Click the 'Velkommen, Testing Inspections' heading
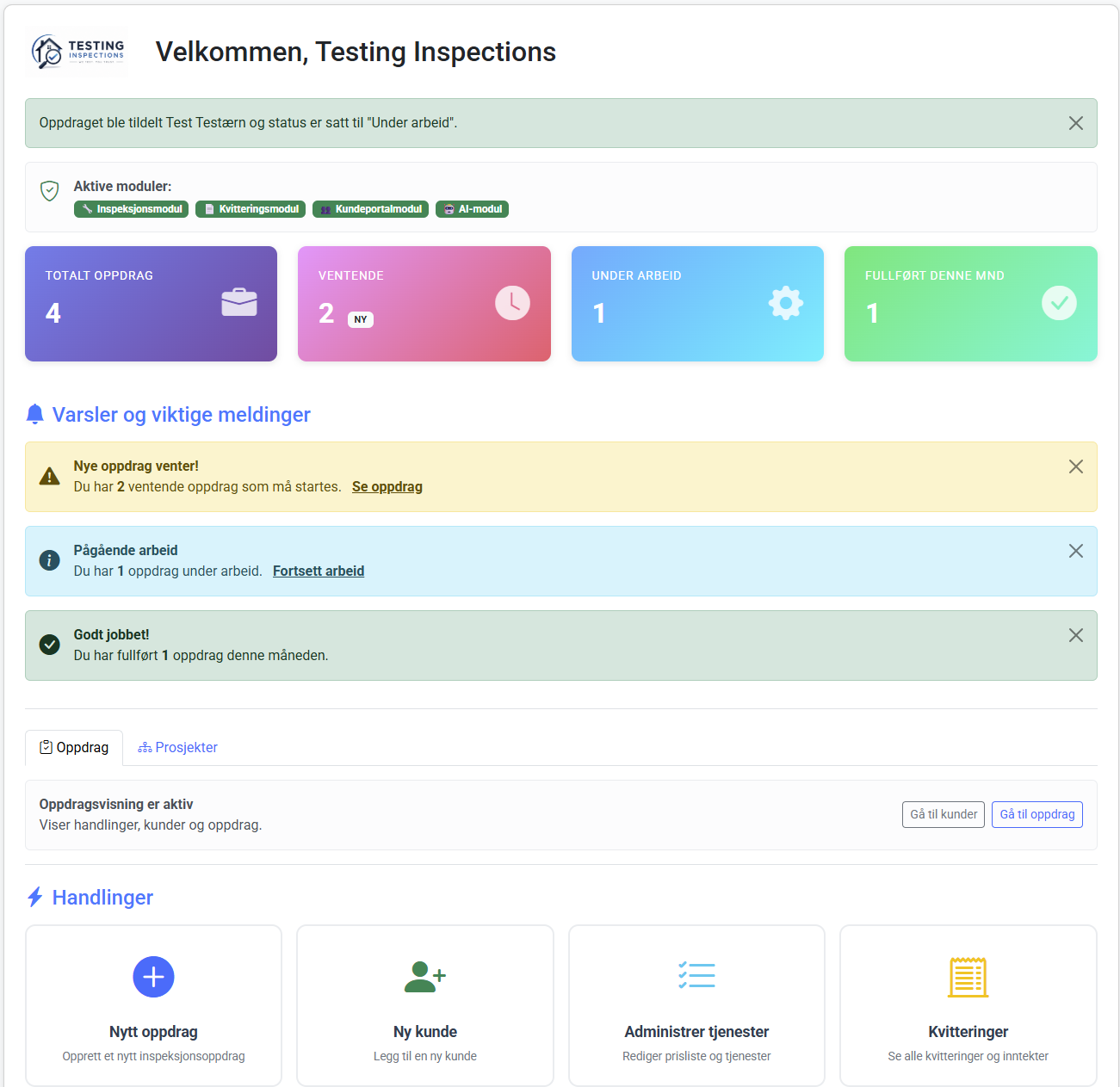 (356, 52)
